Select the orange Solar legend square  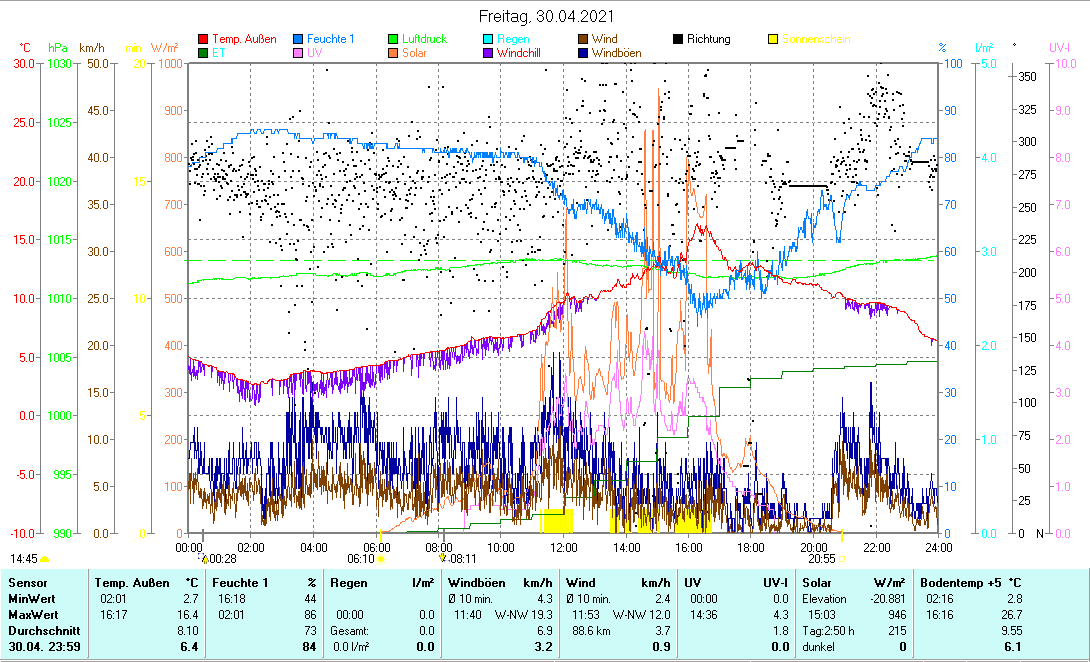pyautogui.click(x=394, y=53)
